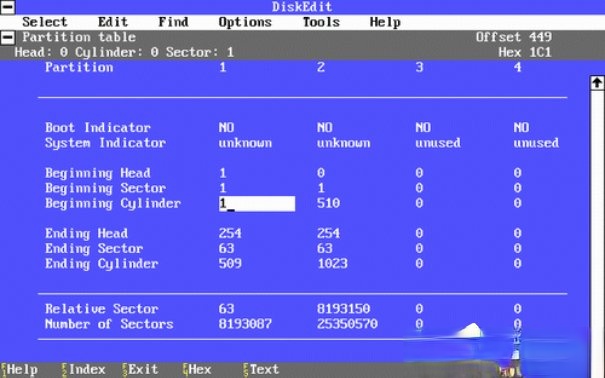Click the Beginning Cylinder row label
Image resolution: width=605 pixels, height=378 pixels.
pyautogui.click(x=113, y=204)
